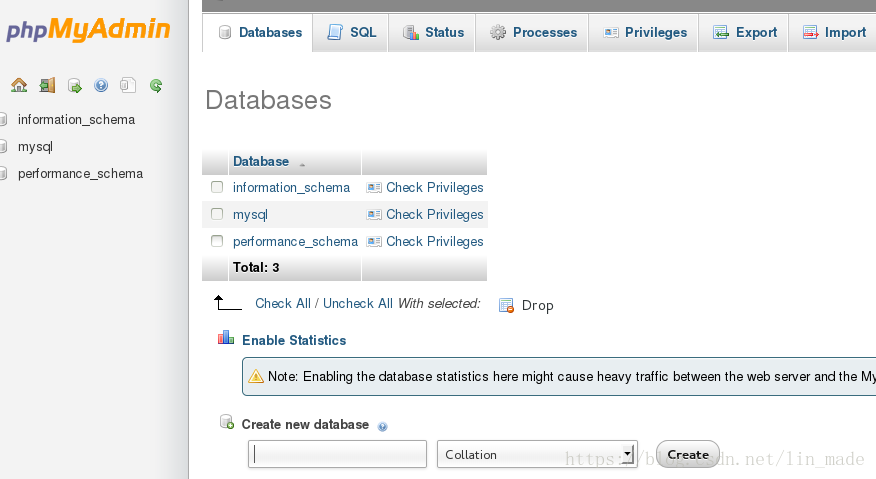Click the Create new database icon
The image size is (876, 479).
coord(227,422)
